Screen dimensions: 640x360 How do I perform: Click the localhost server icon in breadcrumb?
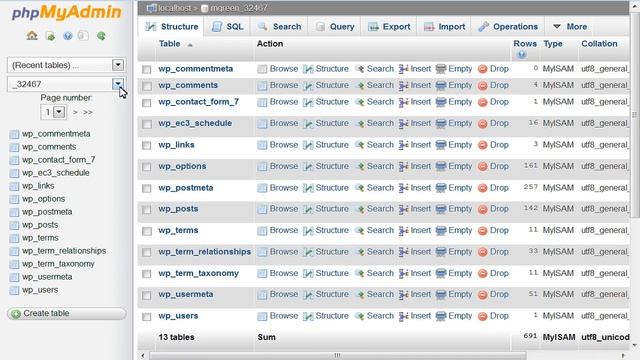pos(151,8)
